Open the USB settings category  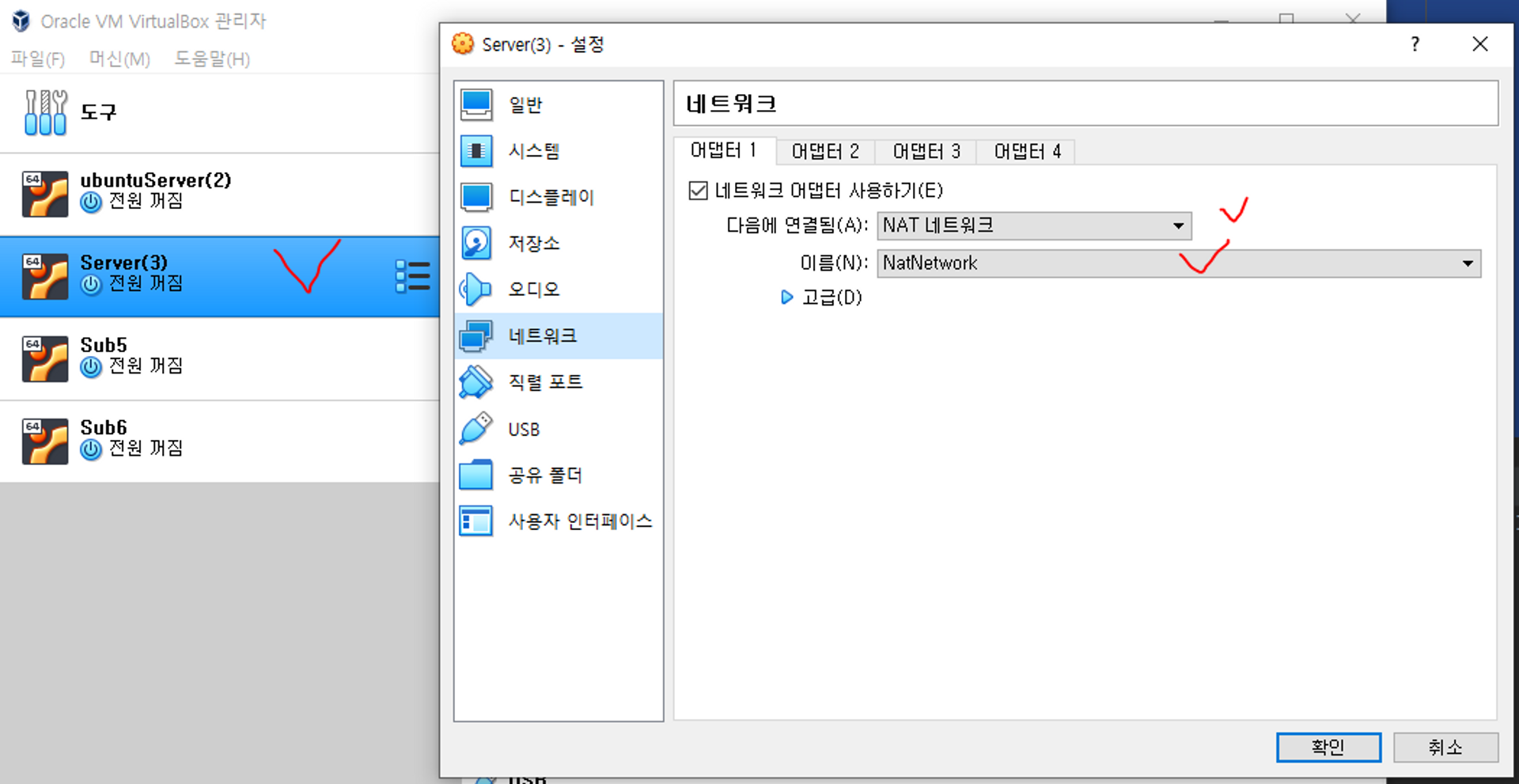coord(559,429)
